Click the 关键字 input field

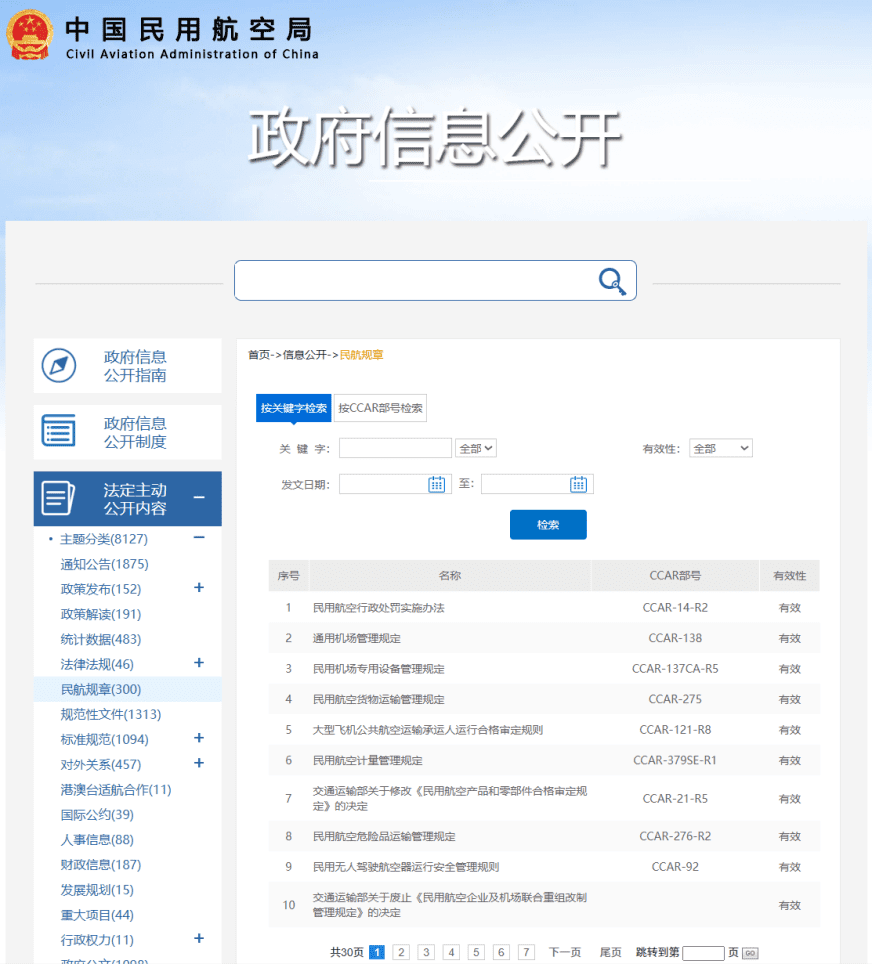(395, 449)
